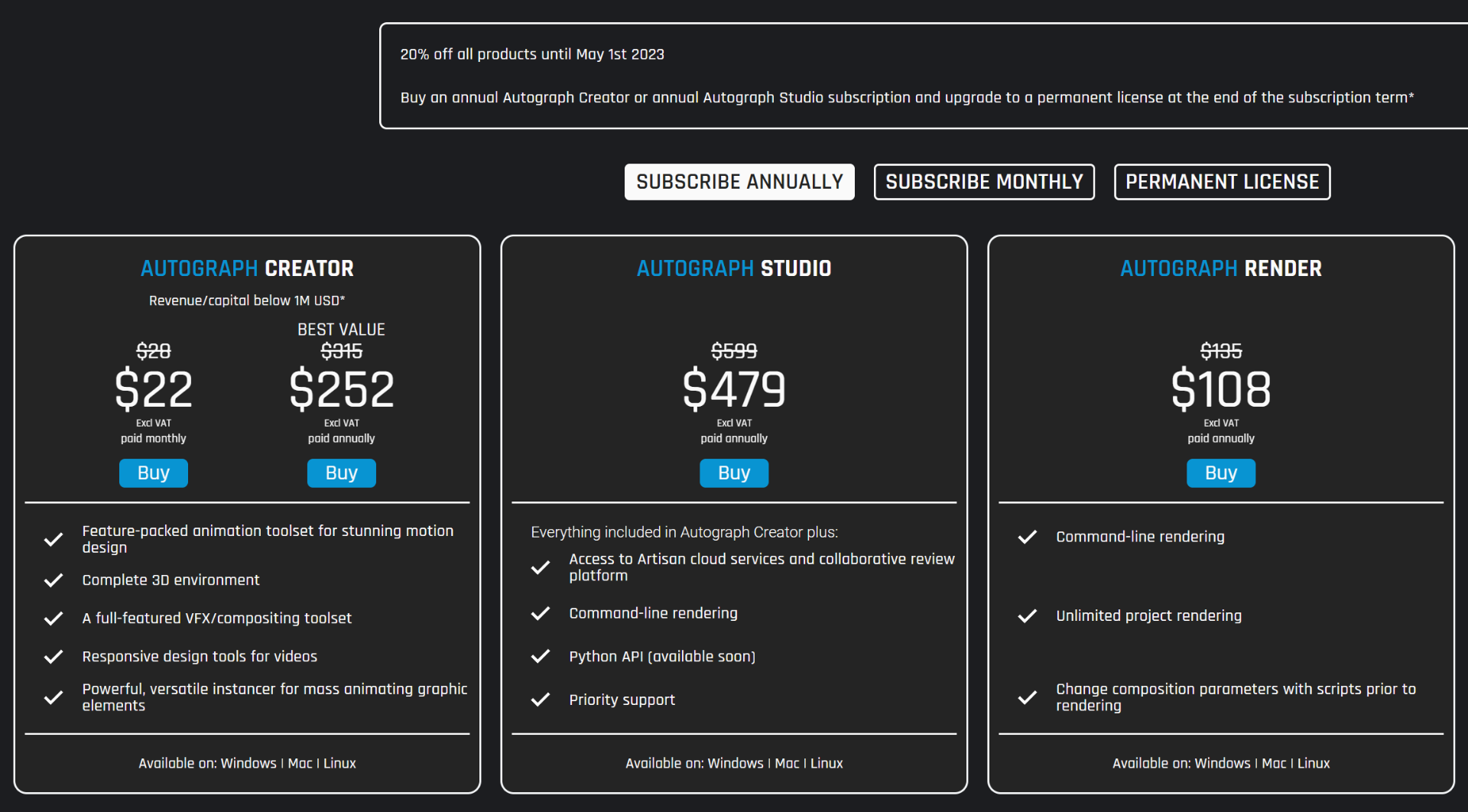The width and height of the screenshot is (1468, 812).
Task: Click the Autograph Render heading
Action: (1221, 268)
